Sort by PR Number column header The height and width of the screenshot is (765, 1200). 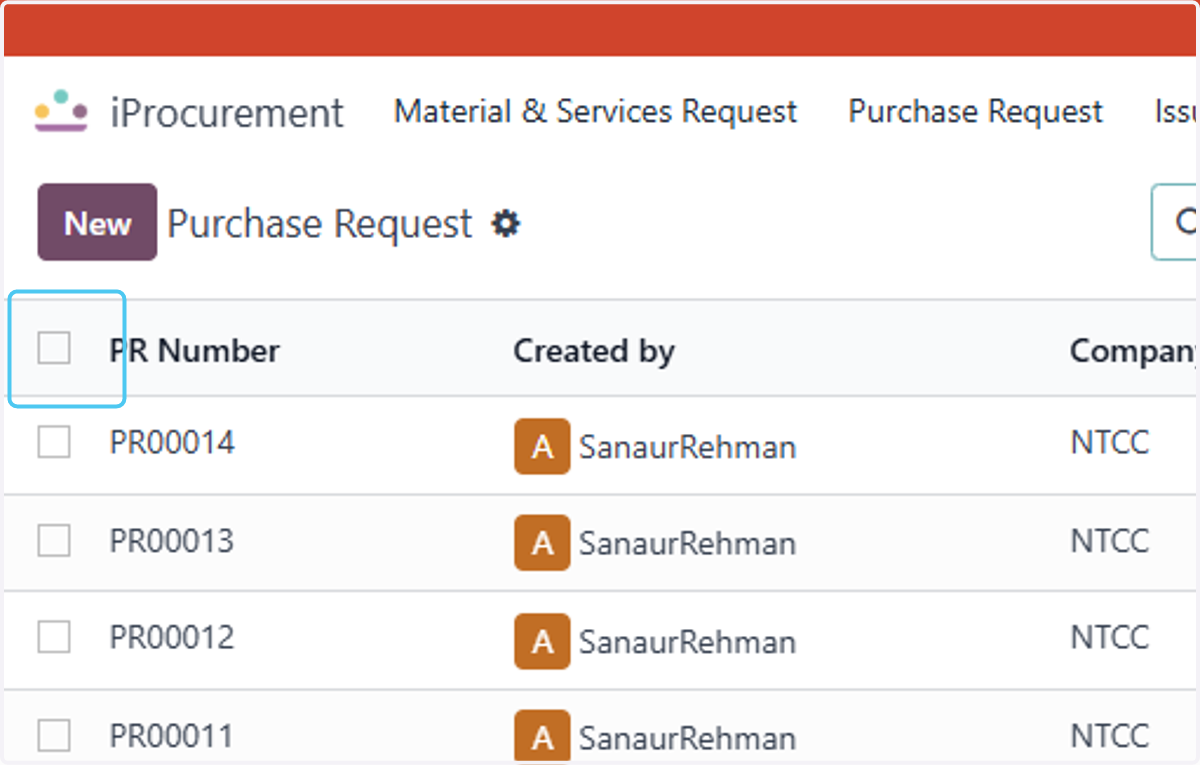[194, 350]
